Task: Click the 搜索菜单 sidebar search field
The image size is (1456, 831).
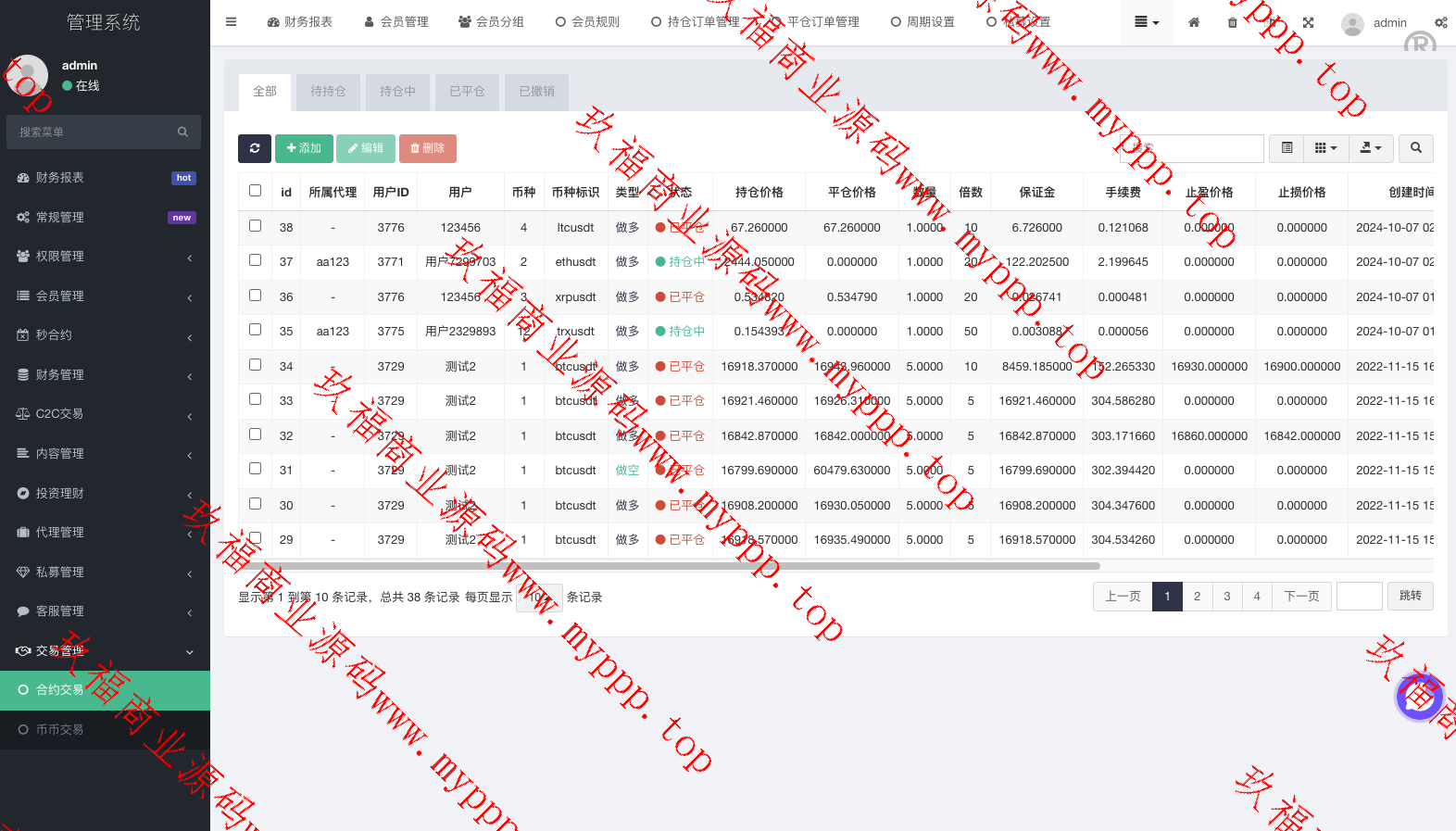Action: pyautogui.click(x=93, y=132)
